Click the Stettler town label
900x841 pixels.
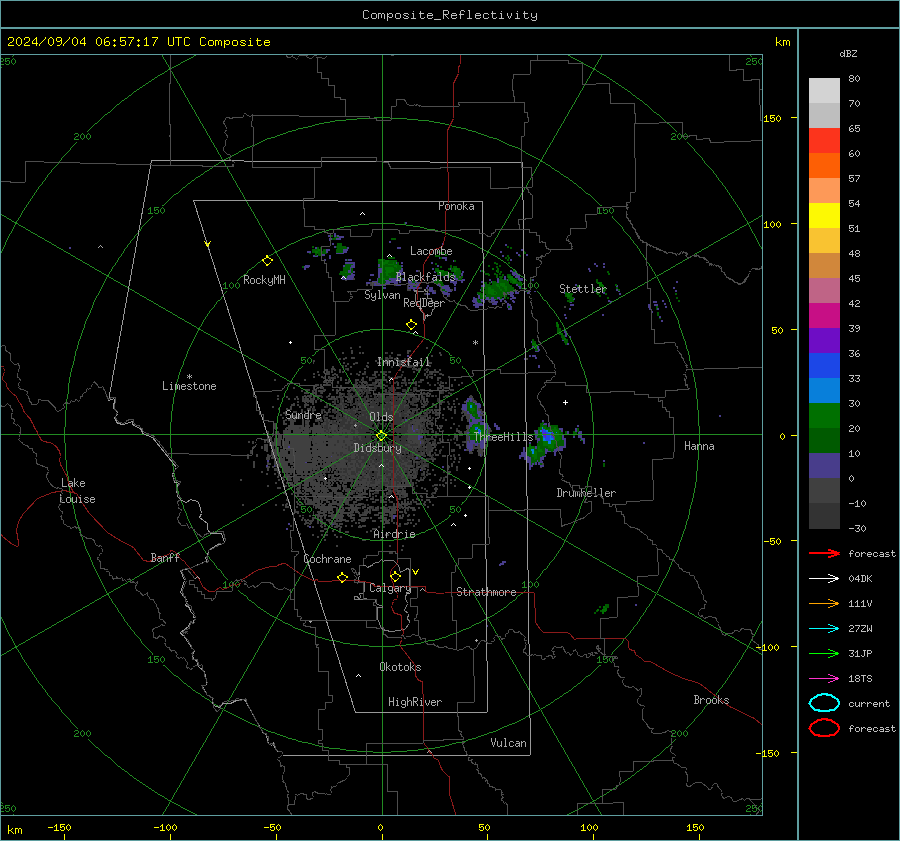pos(583,289)
